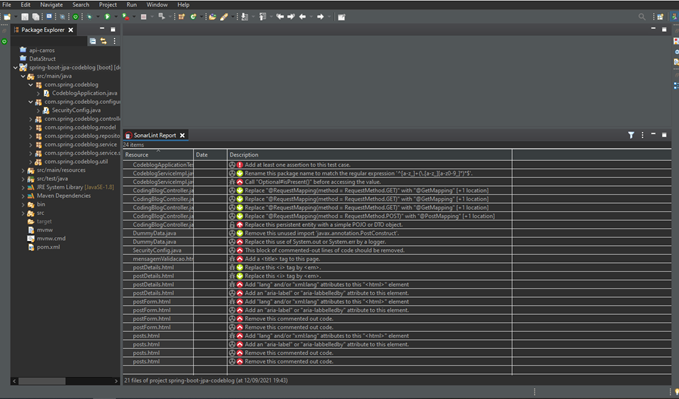Toggle Link with Editor in Package Explorer
This screenshot has height=399, width=679.
pyautogui.click(x=103, y=41)
